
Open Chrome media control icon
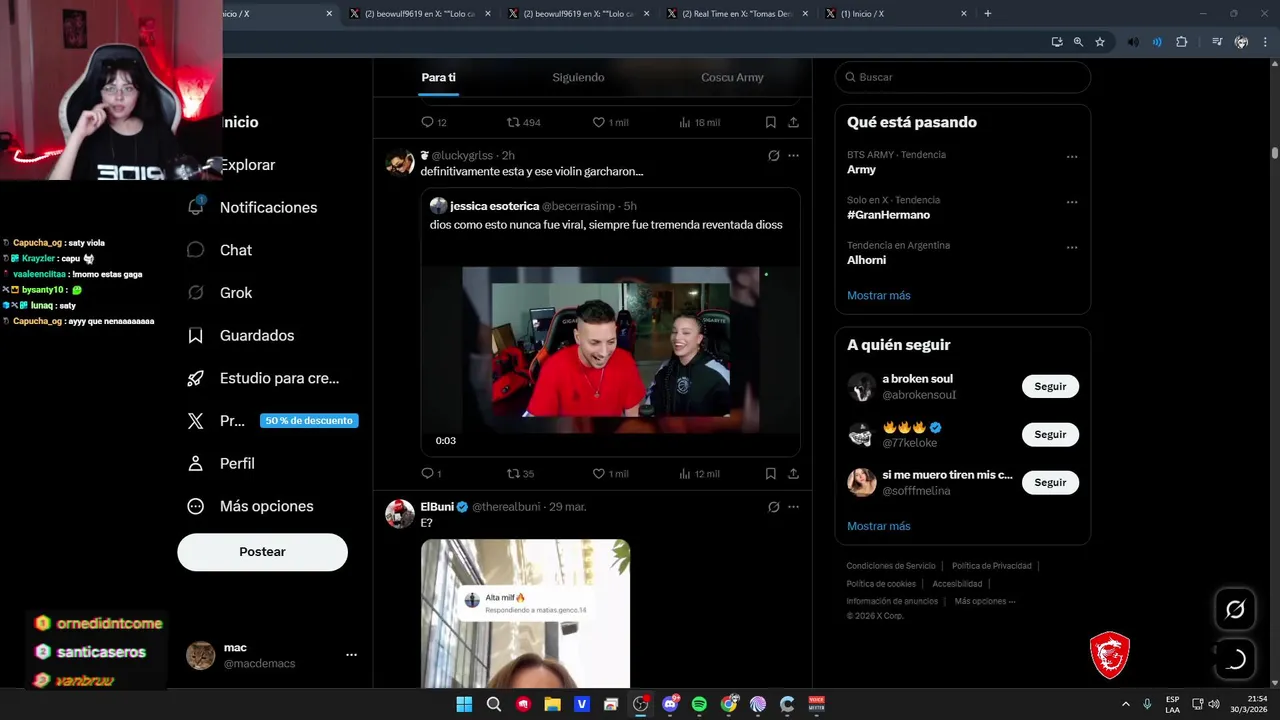tap(1216, 42)
